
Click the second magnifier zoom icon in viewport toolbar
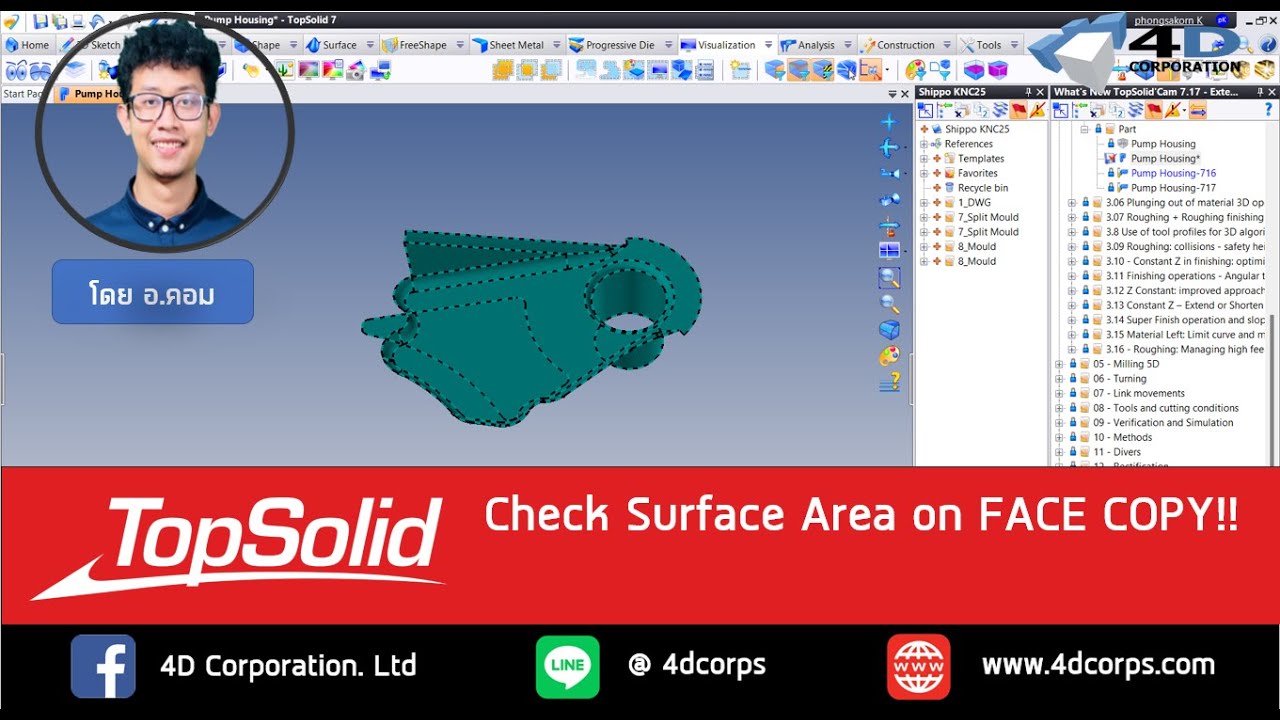pyautogui.click(x=889, y=303)
